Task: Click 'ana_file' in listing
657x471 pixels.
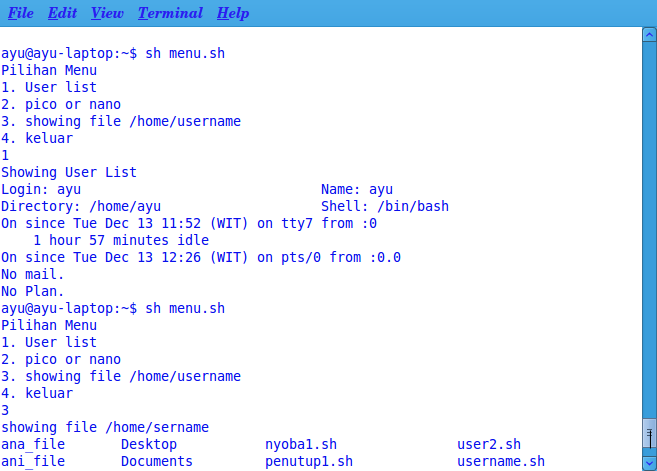Action: tap(33, 444)
